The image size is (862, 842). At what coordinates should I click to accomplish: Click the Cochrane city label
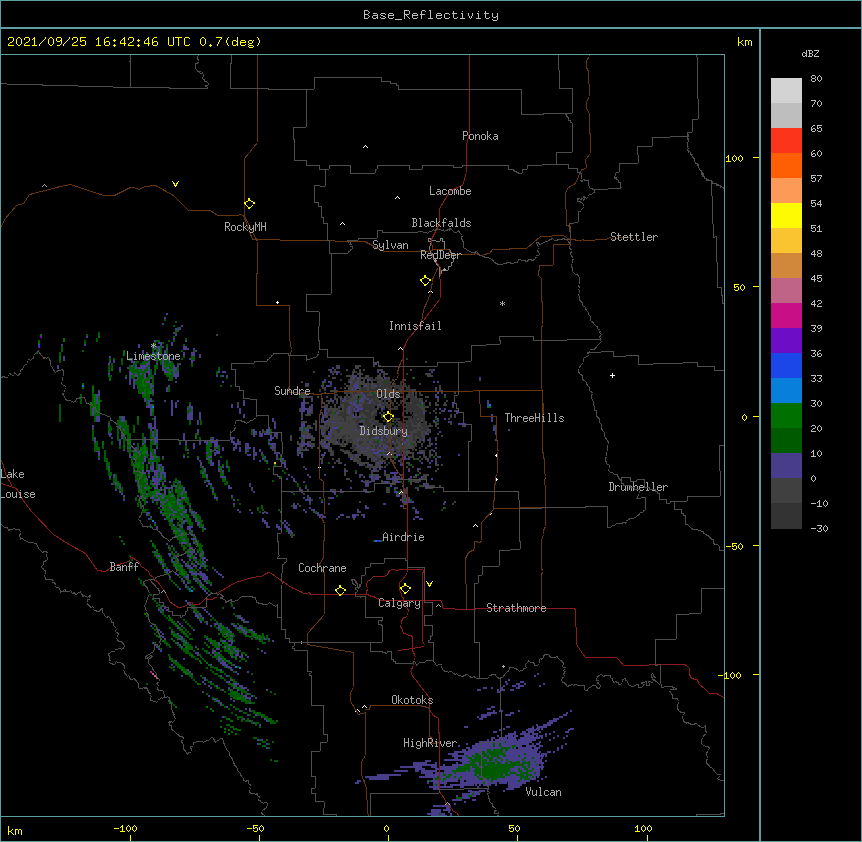[x=322, y=568]
